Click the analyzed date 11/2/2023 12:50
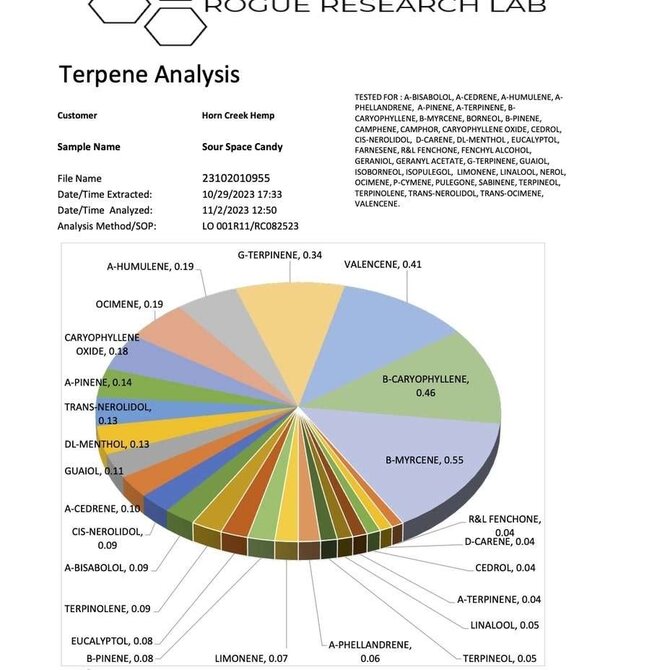This screenshot has width=670, height=670. (x=239, y=210)
